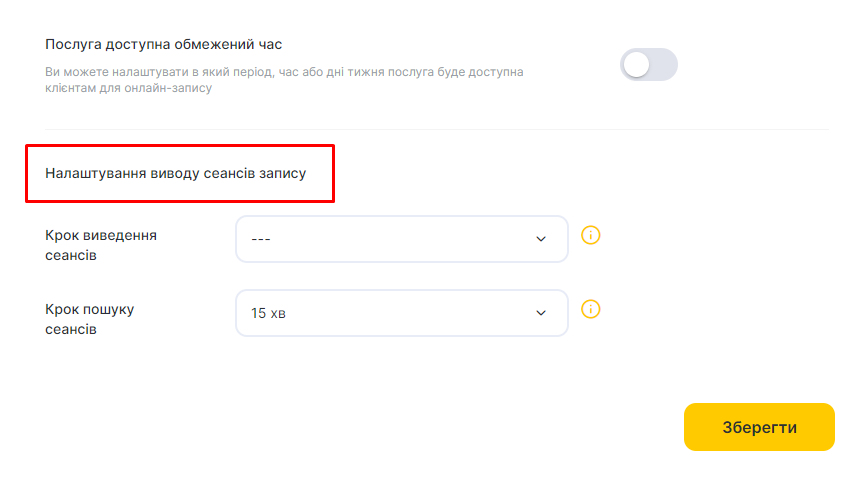Open the Крок виведення сеансів dropdown

[402, 239]
